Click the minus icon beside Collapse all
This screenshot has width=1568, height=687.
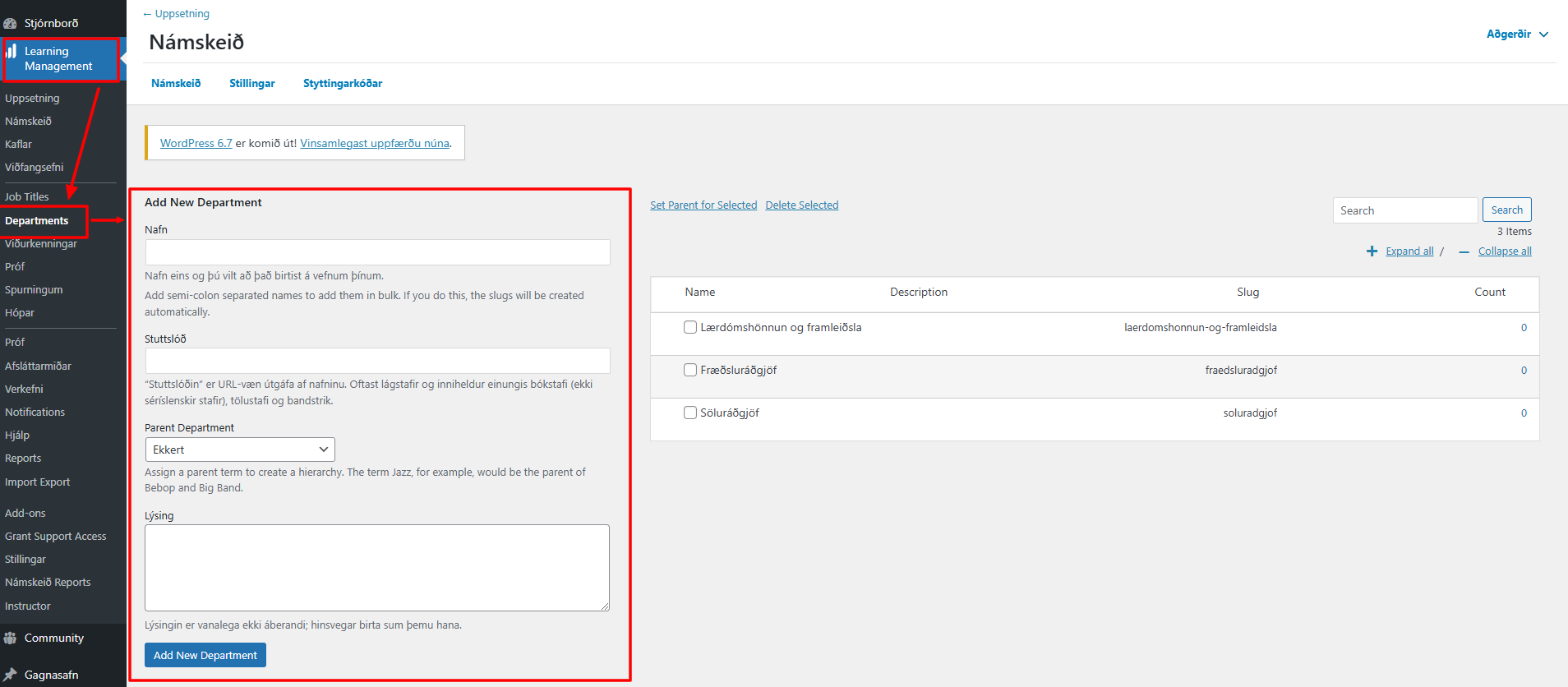pos(1464,252)
